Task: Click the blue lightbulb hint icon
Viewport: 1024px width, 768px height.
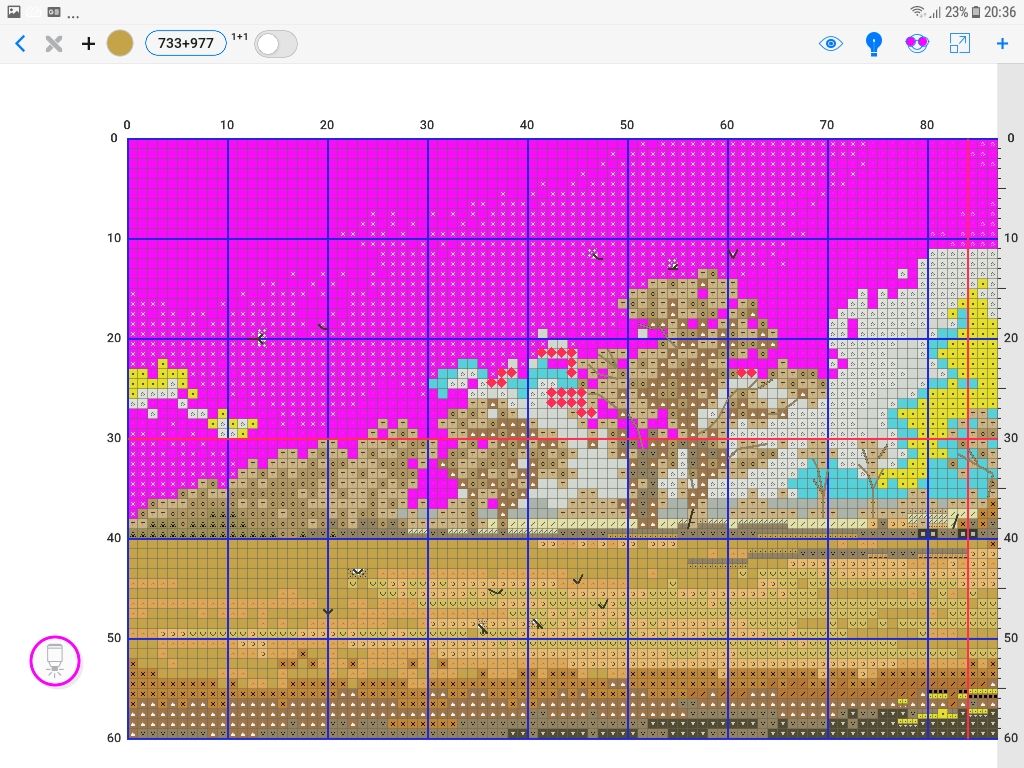Action: tap(874, 44)
